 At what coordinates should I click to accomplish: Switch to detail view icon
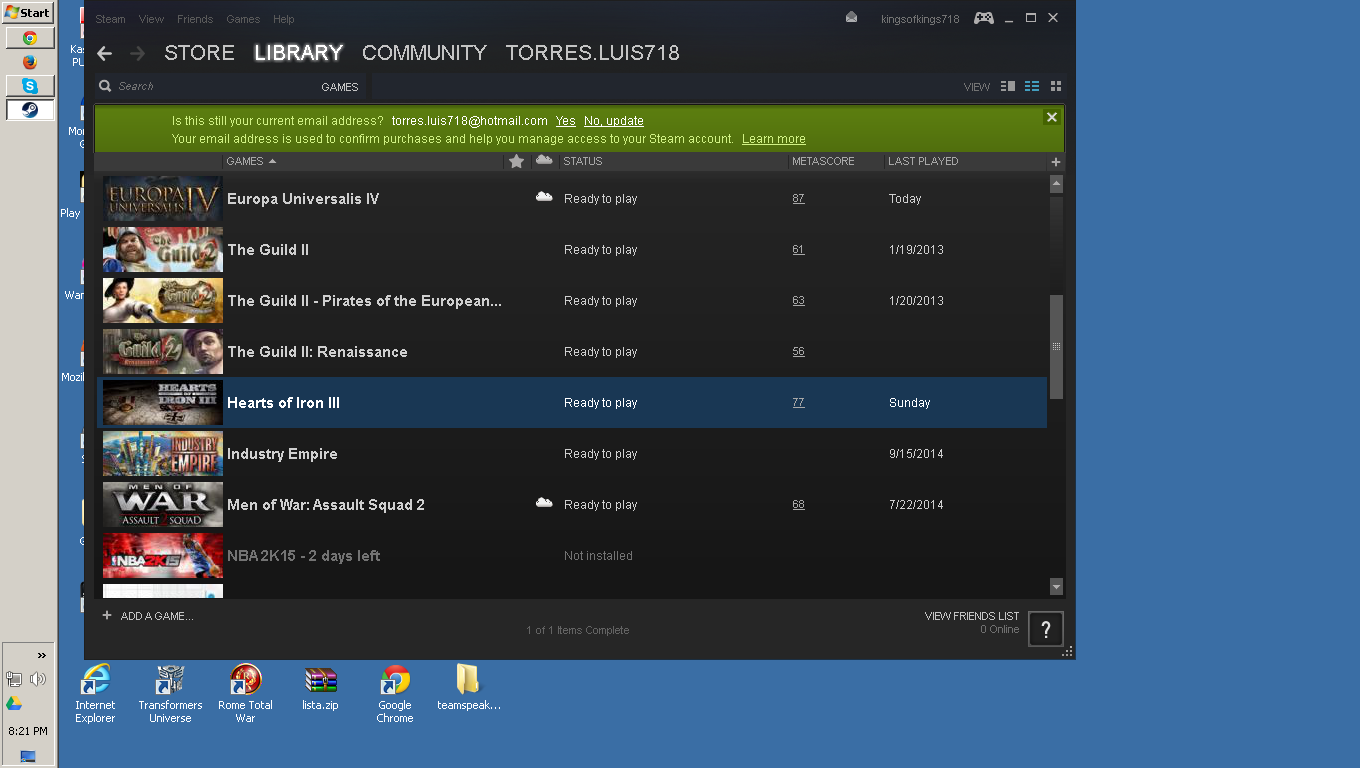click(x=1008, y=87)
